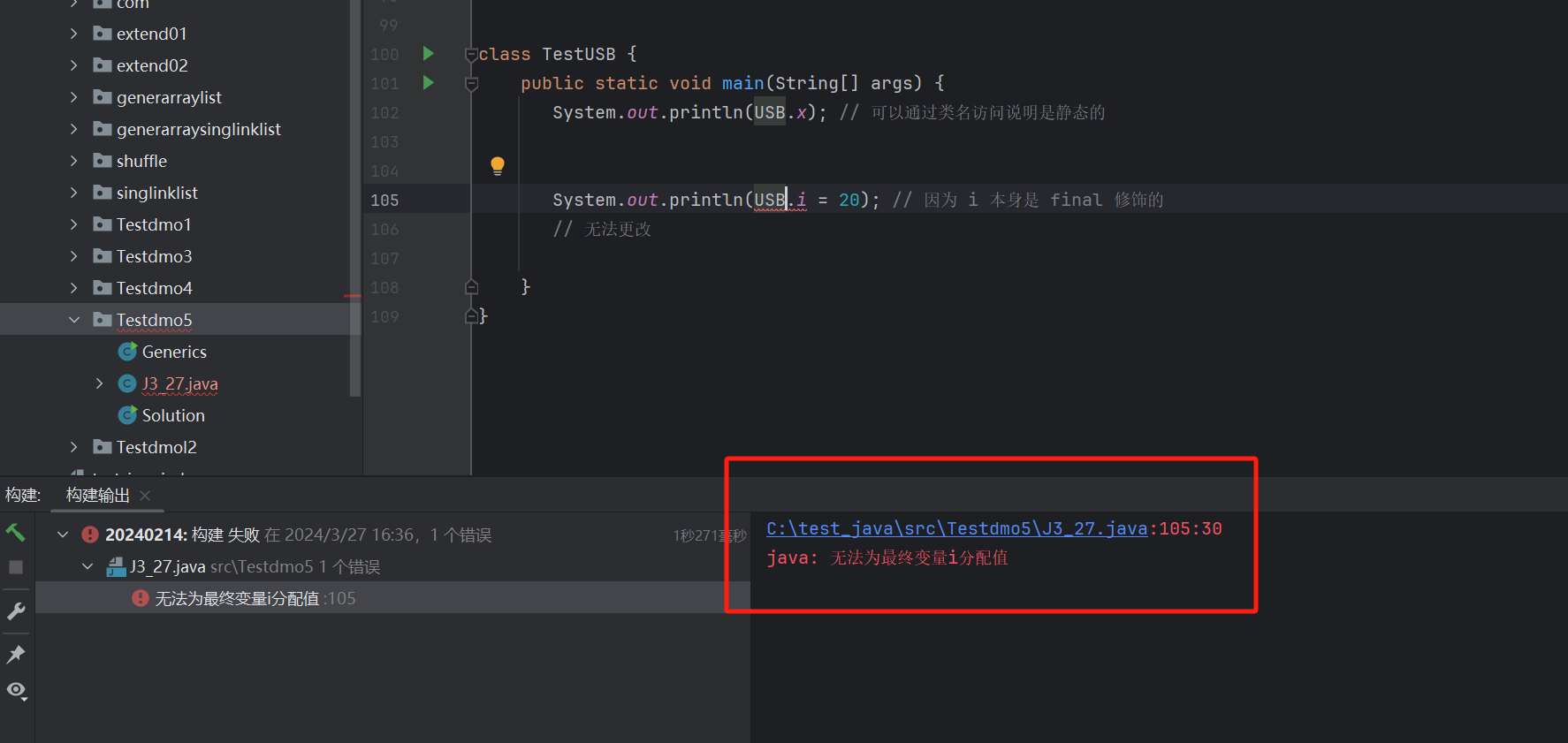
Task: Expand the singlinklist folder
Action: tap(74, 193)
